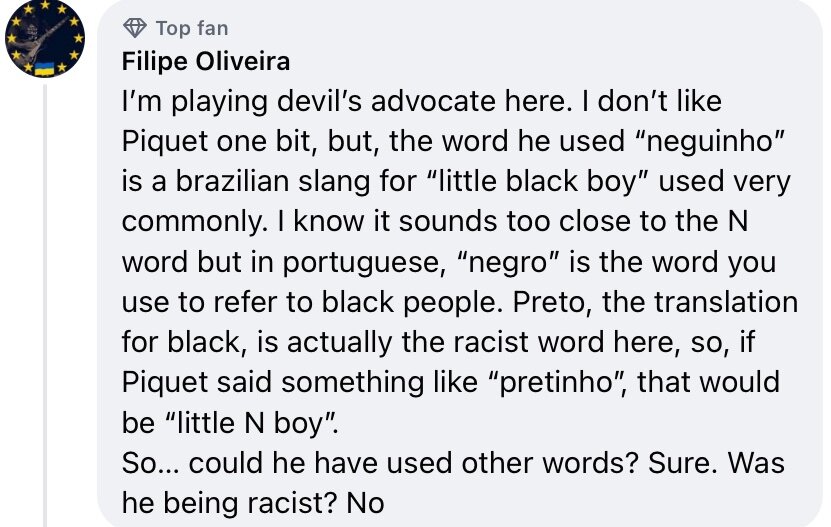
Task: Click the word "Piquet" in the second line
Action: coord(165,142)
